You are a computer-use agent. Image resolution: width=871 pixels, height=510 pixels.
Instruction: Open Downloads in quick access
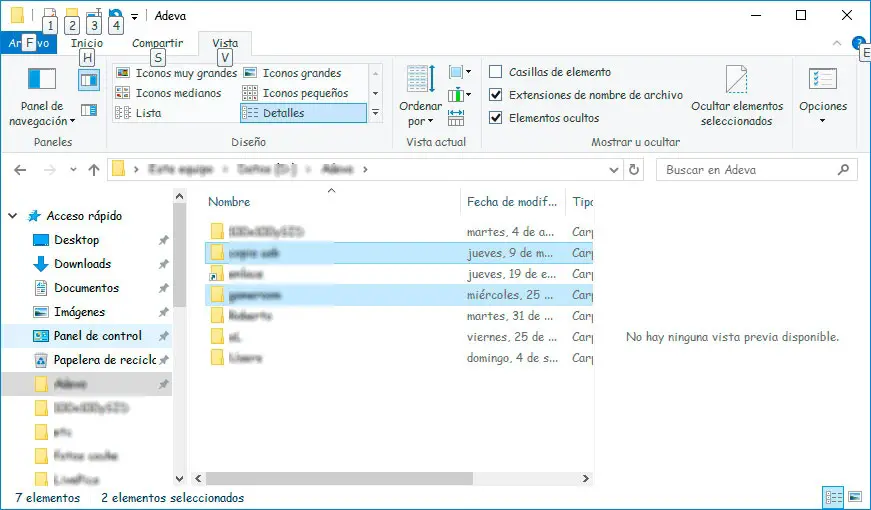(x=82, y=264)
